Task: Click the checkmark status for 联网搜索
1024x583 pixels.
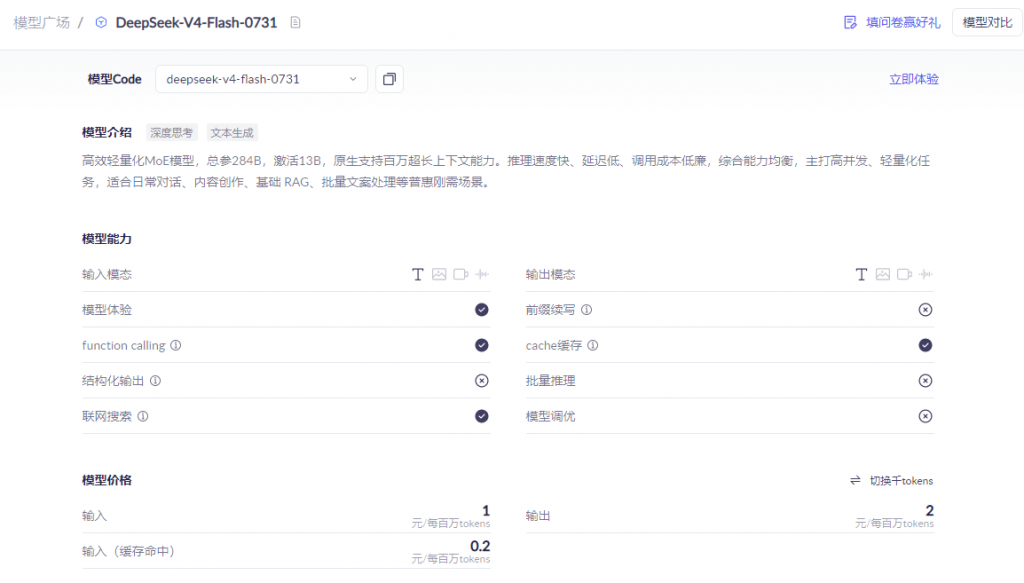Action: pos(482,416)
